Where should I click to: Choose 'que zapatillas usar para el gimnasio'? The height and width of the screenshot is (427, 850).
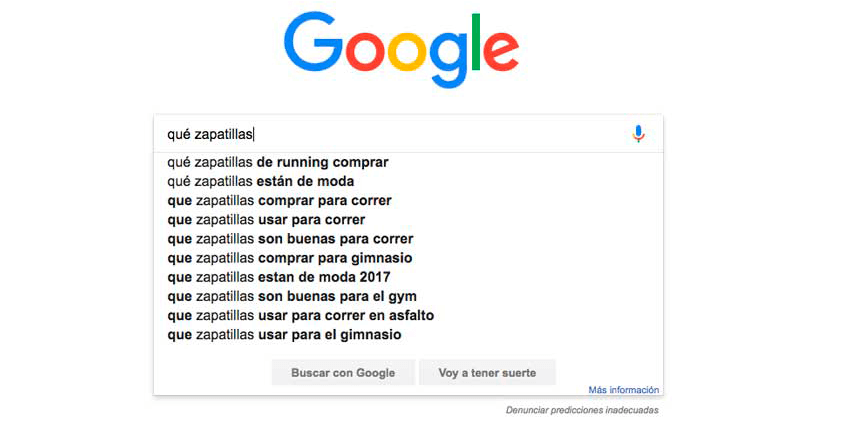[x=284, y=334]
